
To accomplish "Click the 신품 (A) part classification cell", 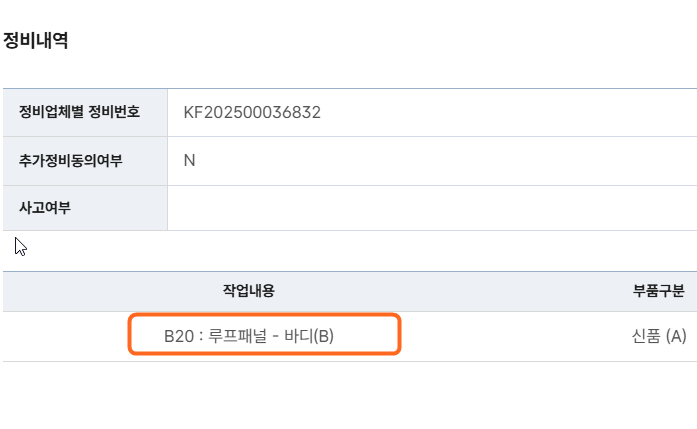I will (652, 336).
